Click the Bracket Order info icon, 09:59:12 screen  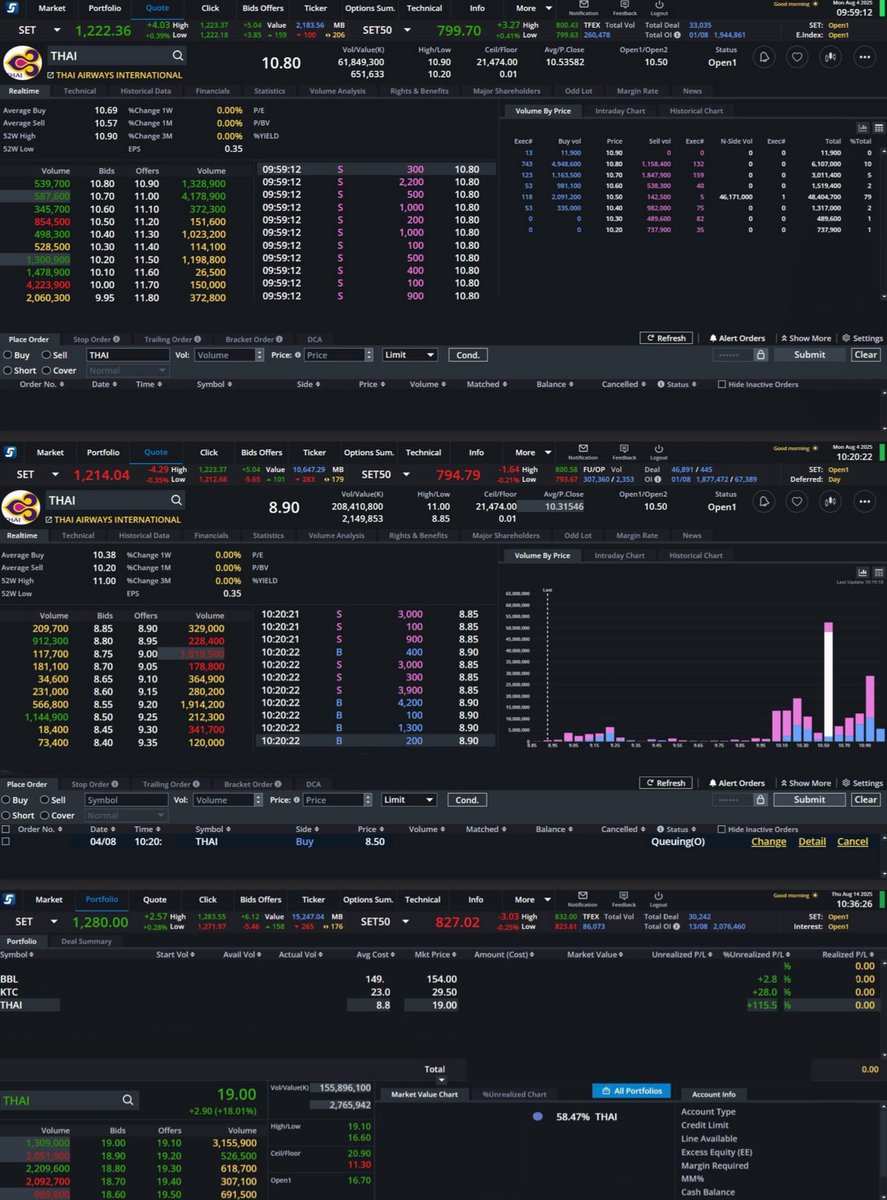coord(279,339)
